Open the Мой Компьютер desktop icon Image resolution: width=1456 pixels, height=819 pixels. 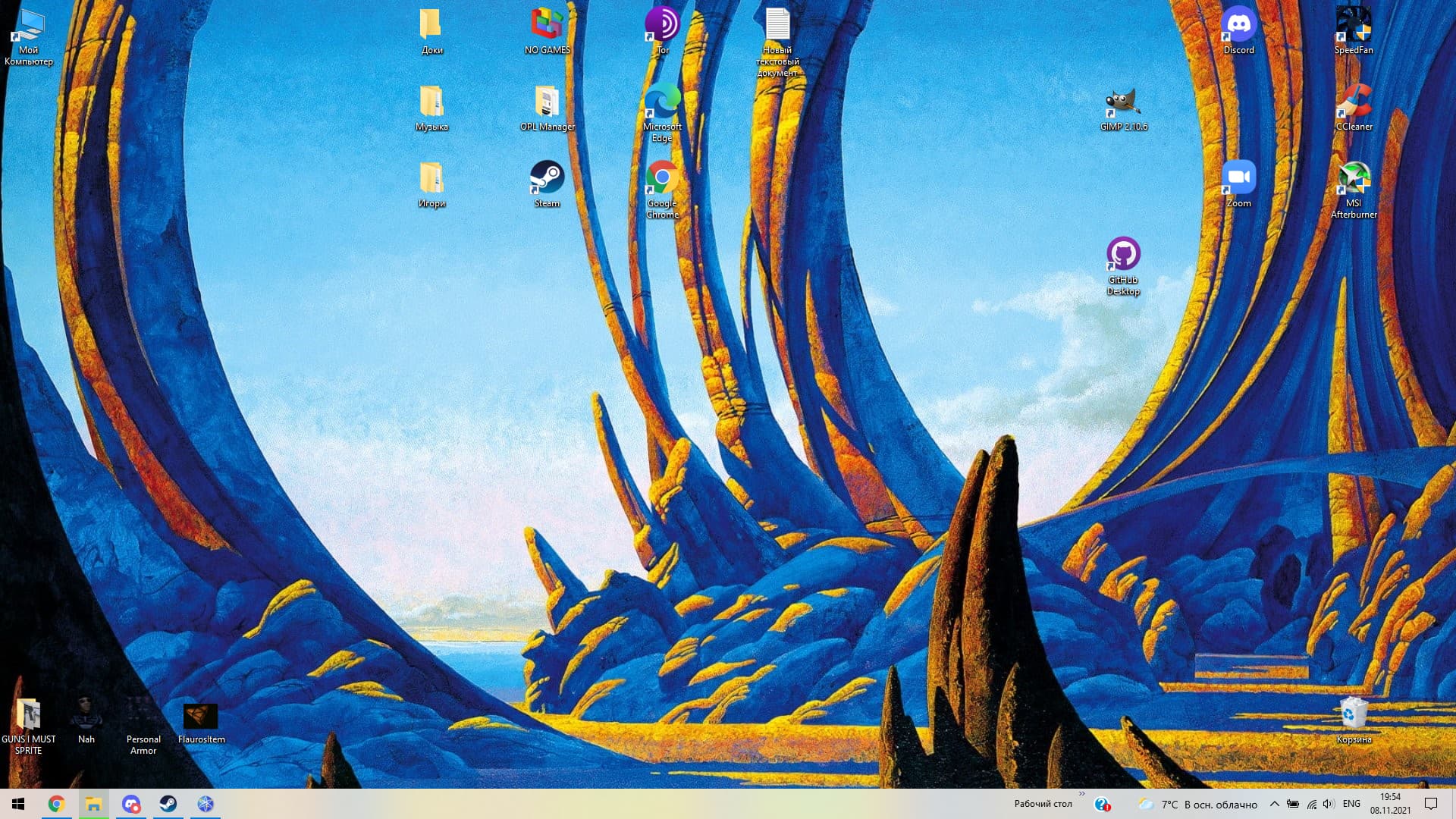coord(28,36)
